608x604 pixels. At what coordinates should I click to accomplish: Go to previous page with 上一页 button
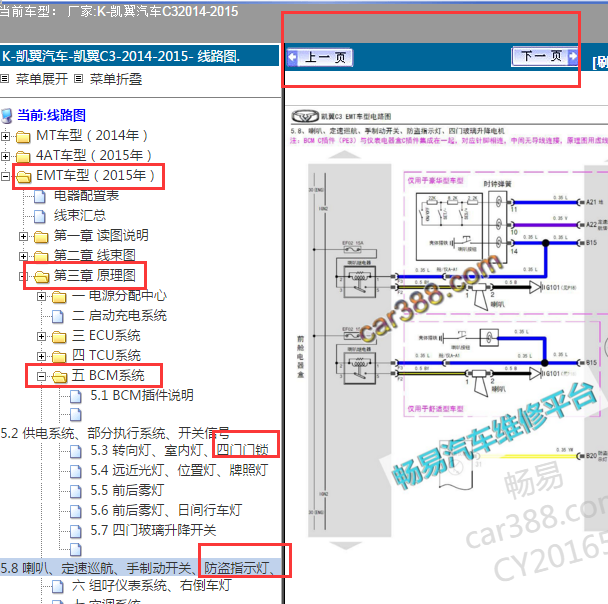320,58
